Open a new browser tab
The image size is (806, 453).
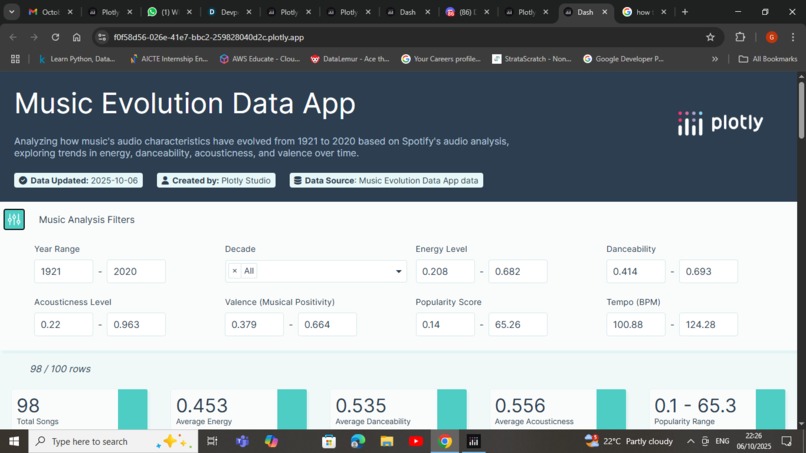[685, 12]
